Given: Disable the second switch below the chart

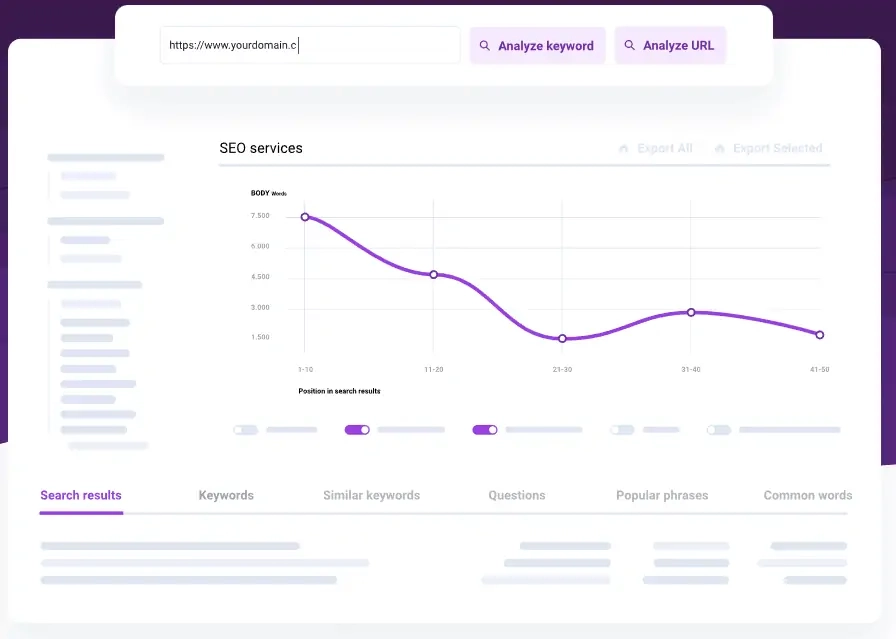Looking at the screenshot, I should [357, 430].
